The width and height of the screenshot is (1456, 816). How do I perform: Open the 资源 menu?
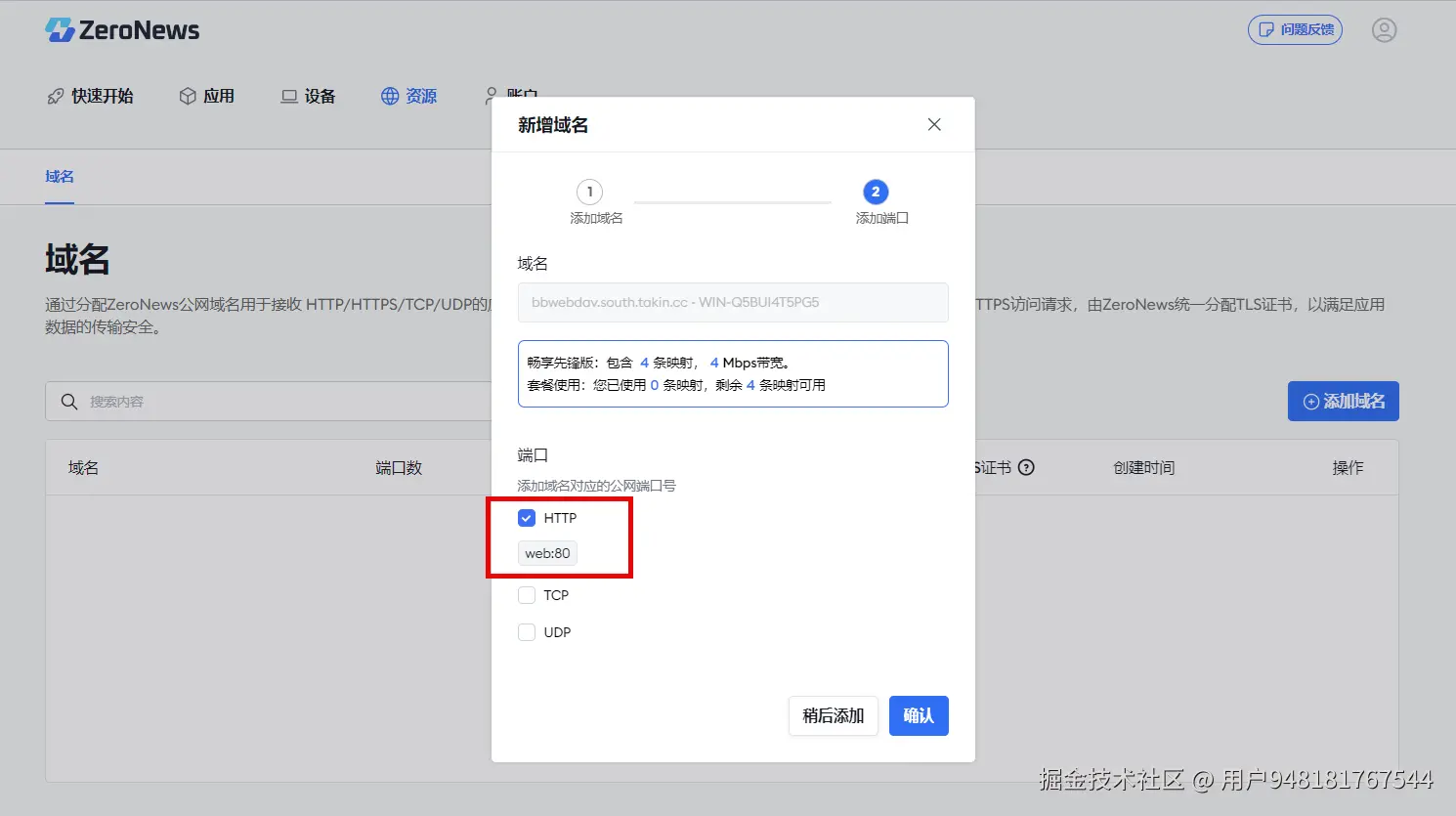coord(409,96)
